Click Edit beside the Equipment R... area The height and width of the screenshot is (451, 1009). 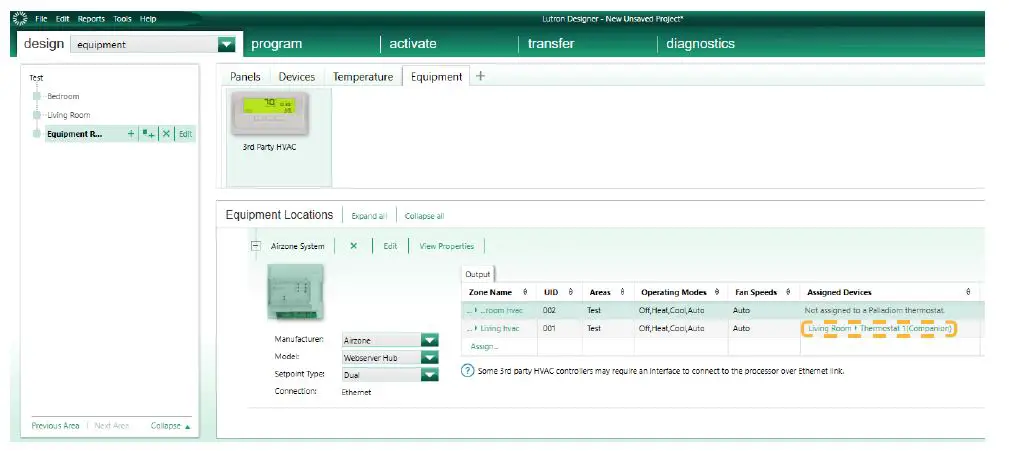[x=185, y=134]
